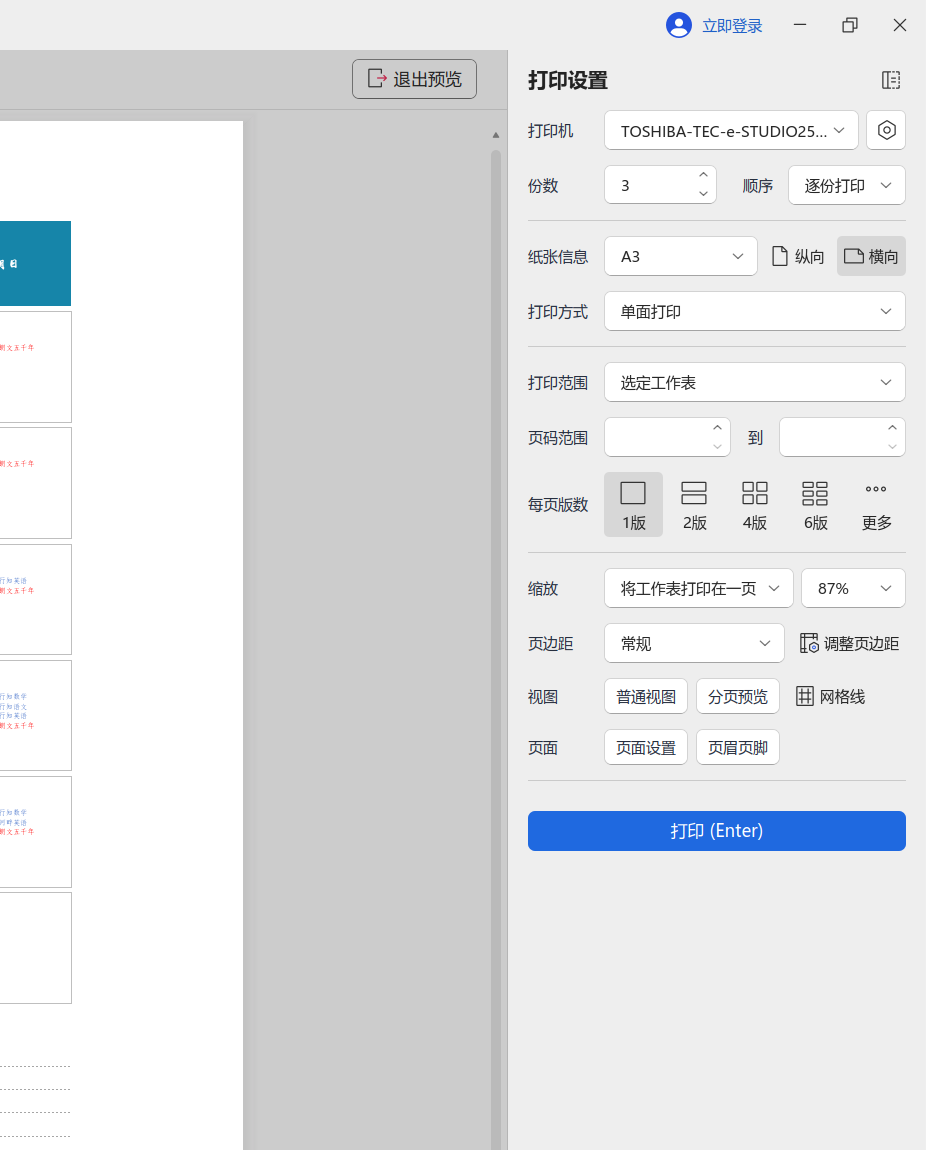The width and height of the screenshot is (926, 1150).
Task: Expand the 单面打印 print mode dropdown
Action: [x=754, y=312]
